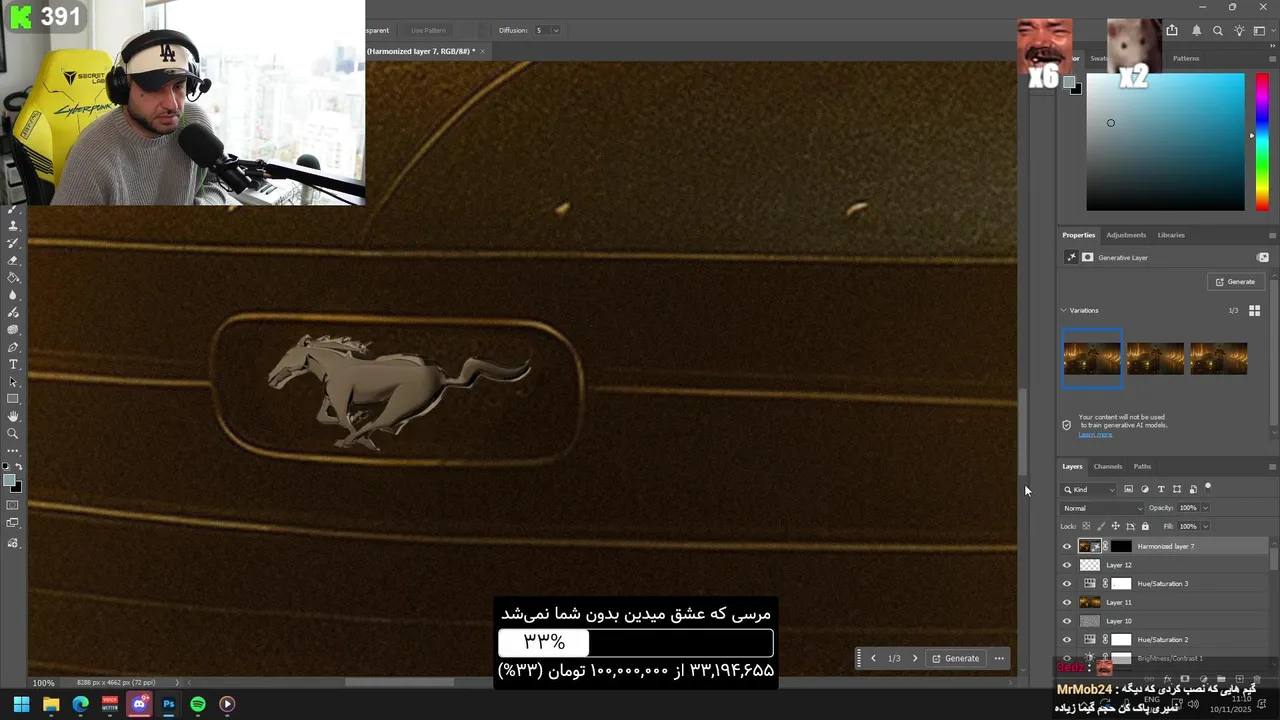The image size is (1280, 720).
Task: Select the third variation thumbnail
Action: coord(1218,358)
